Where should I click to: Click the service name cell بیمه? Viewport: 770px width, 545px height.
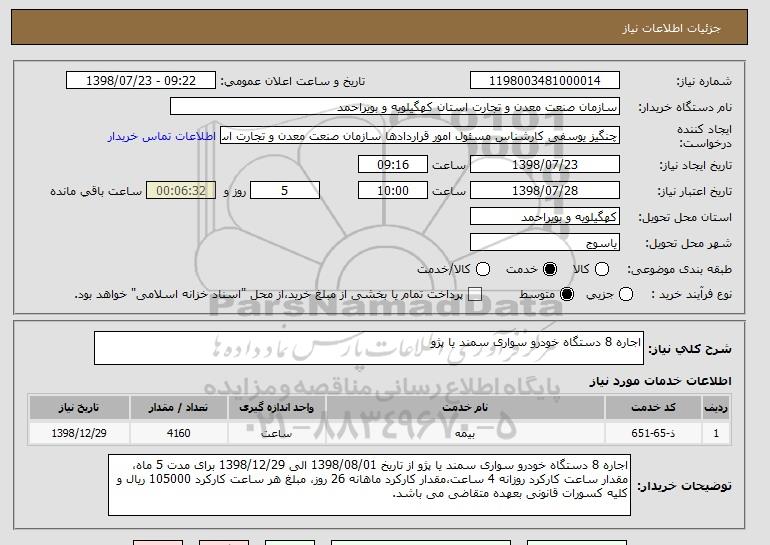click(x=465, y=433)
